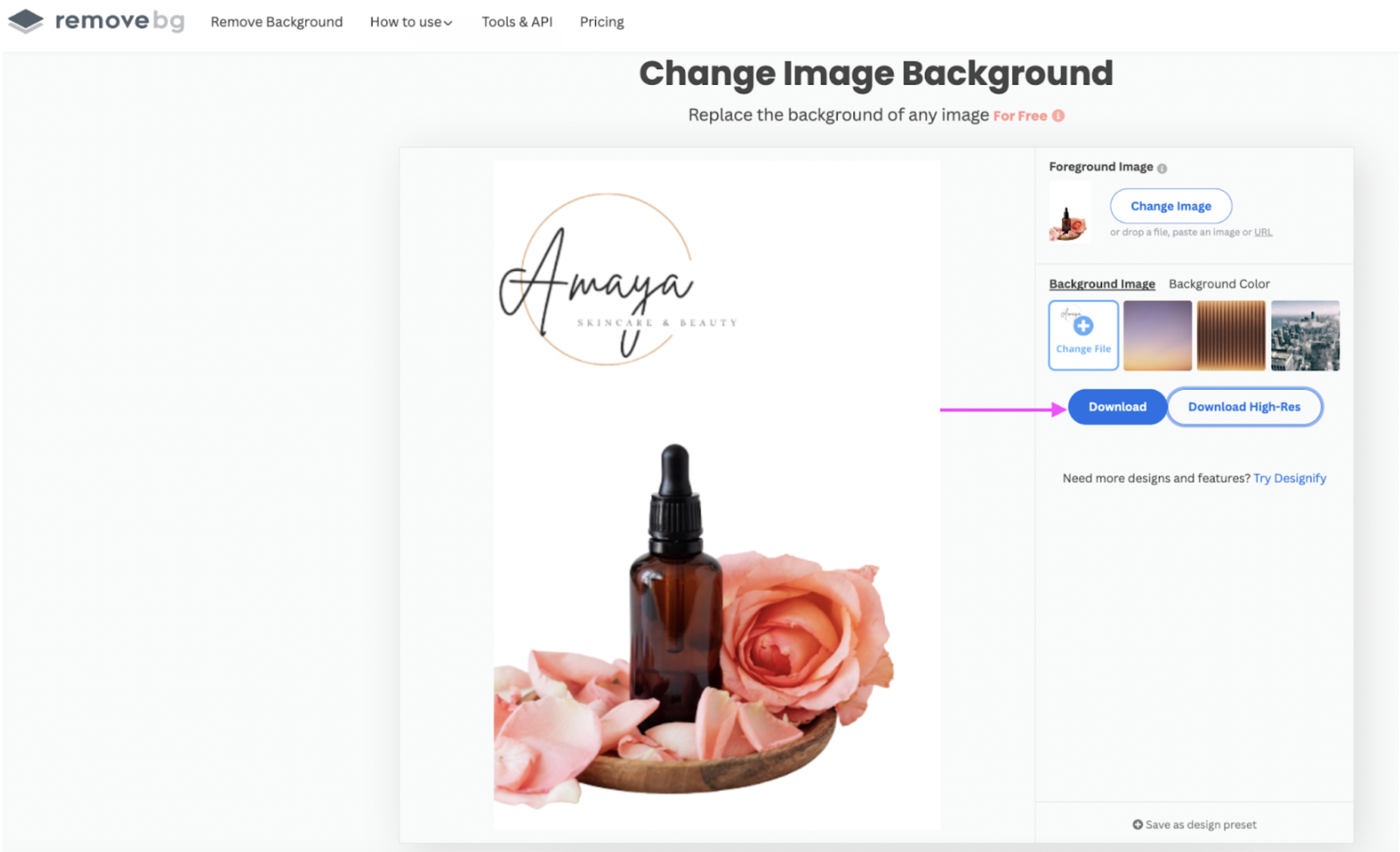1400x852 pixels.
Task: Click the Try Designify link
Action: [1290, 478]
